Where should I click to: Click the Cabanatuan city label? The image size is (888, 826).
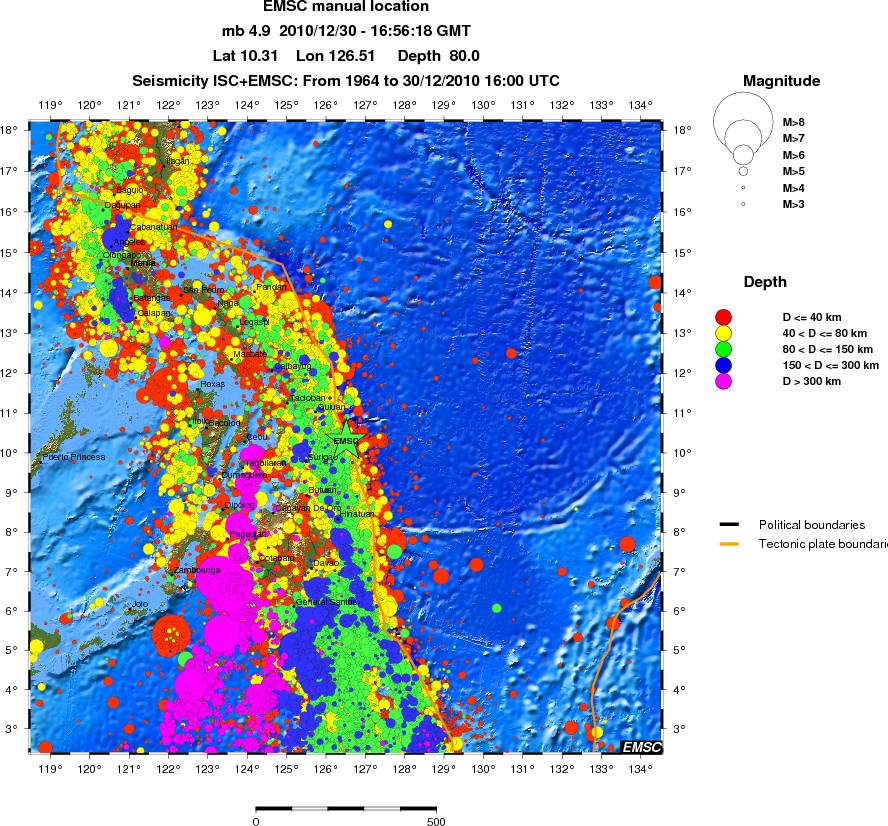click(x=153, y=227)
